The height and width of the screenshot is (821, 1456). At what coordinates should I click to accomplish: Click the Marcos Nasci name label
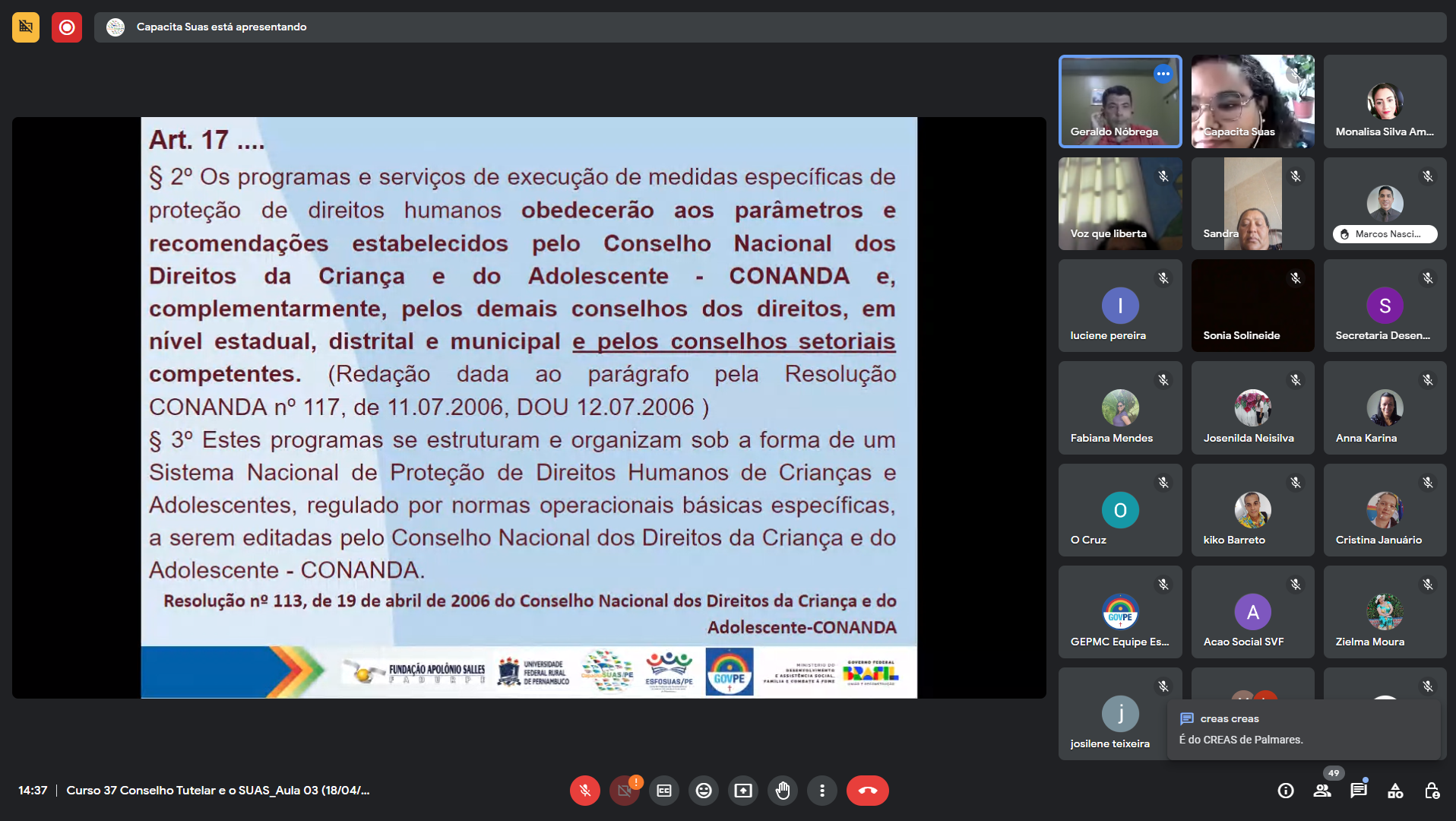pyautogui.click(x=1385, y=234)
